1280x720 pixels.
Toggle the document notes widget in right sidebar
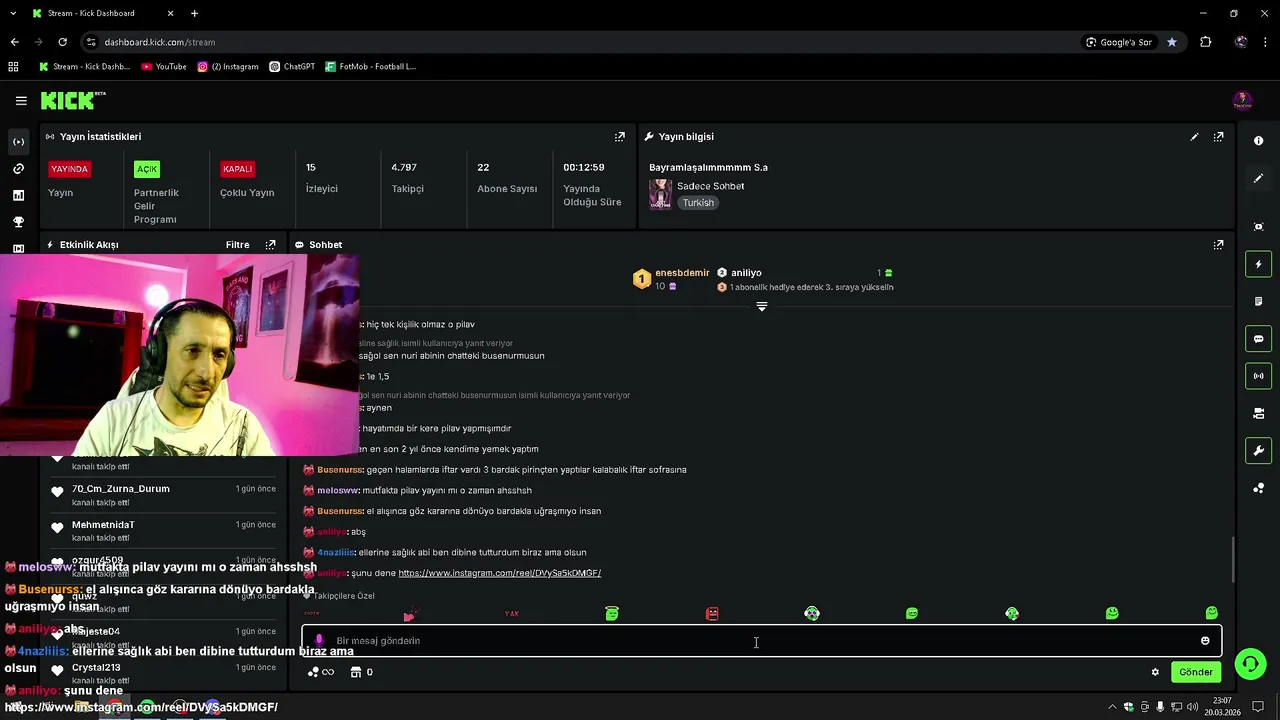(x=1258, y=301)
